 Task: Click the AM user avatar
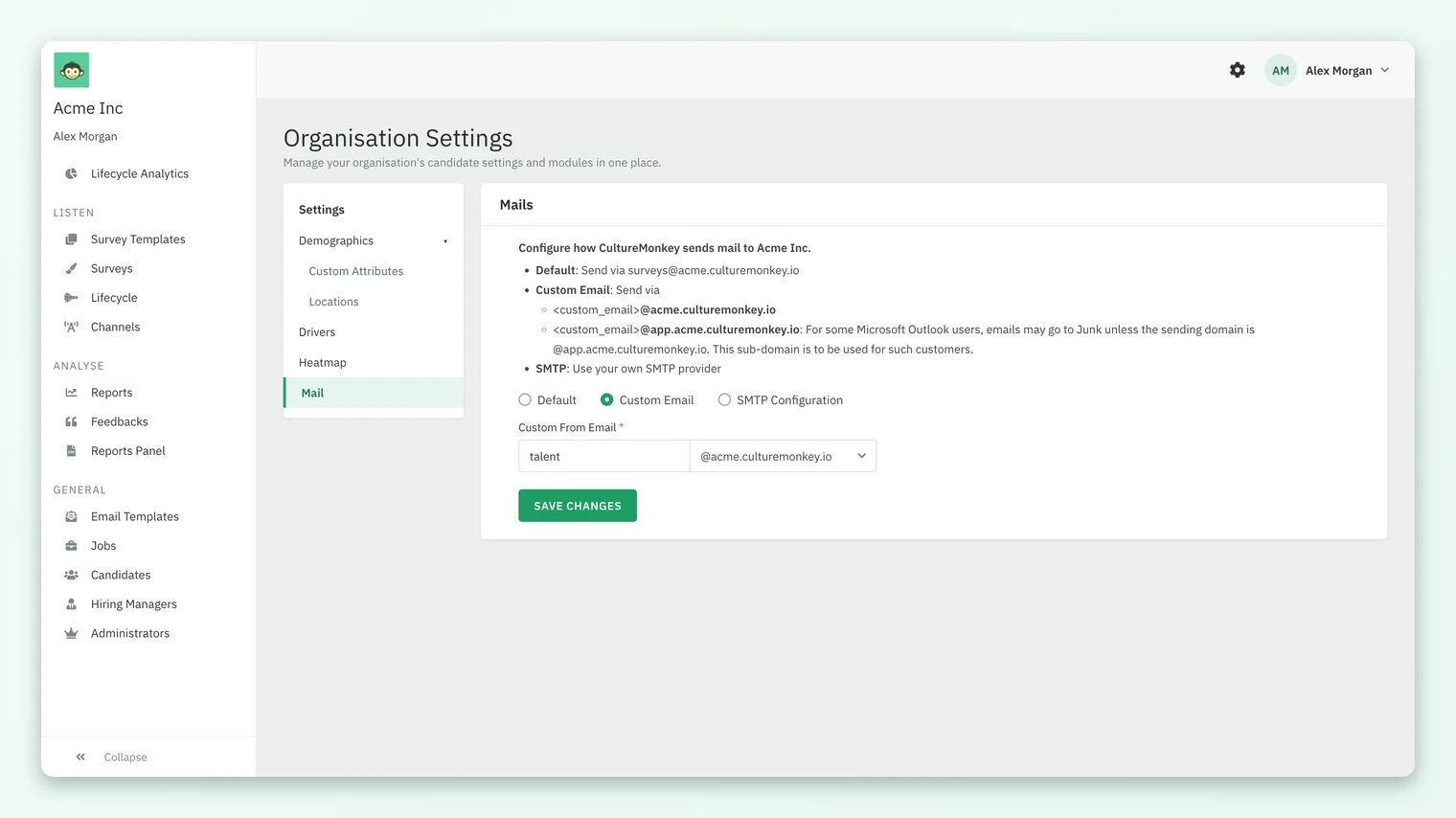tap(1281, 70)
